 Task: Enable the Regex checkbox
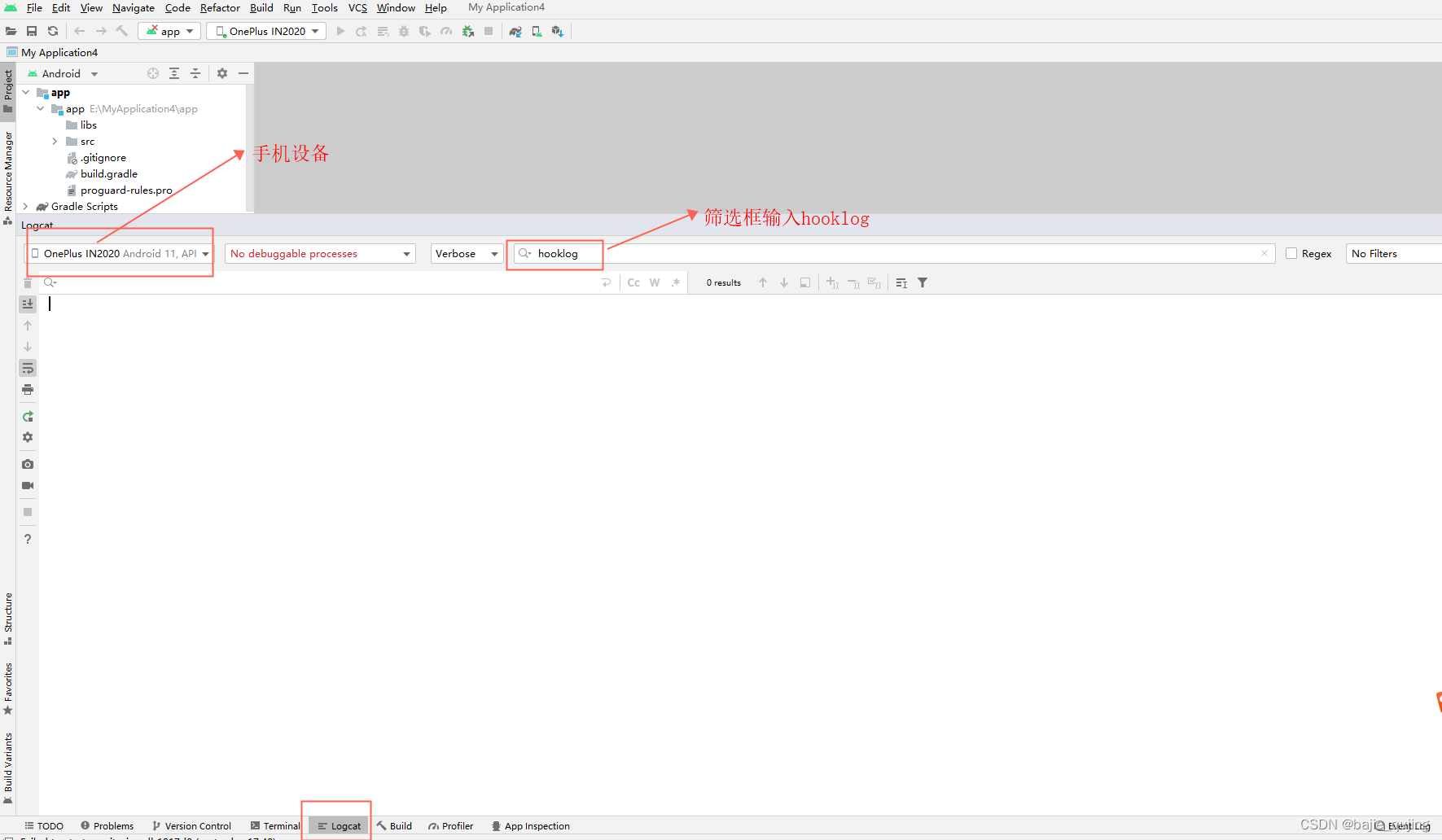point(1291,253)
